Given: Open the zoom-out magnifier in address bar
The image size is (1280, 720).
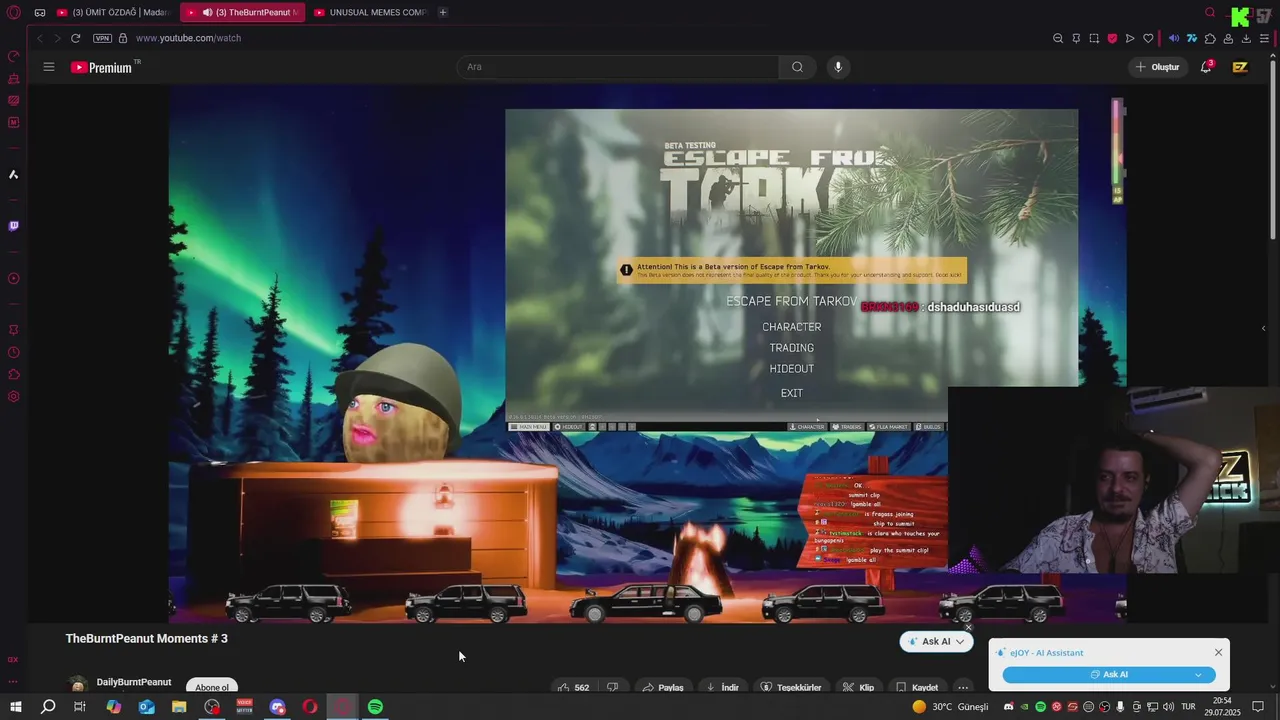Looking at the screenshot, I should (1058, 38).
